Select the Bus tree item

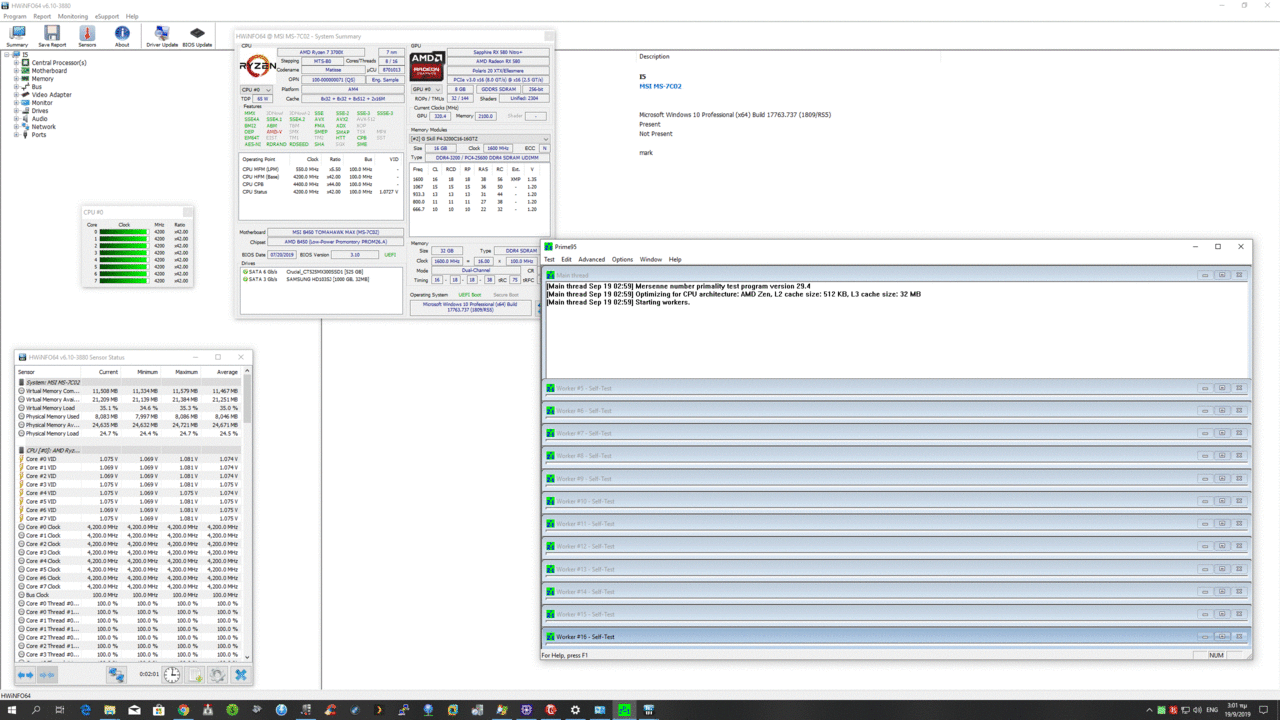point(37,87)
